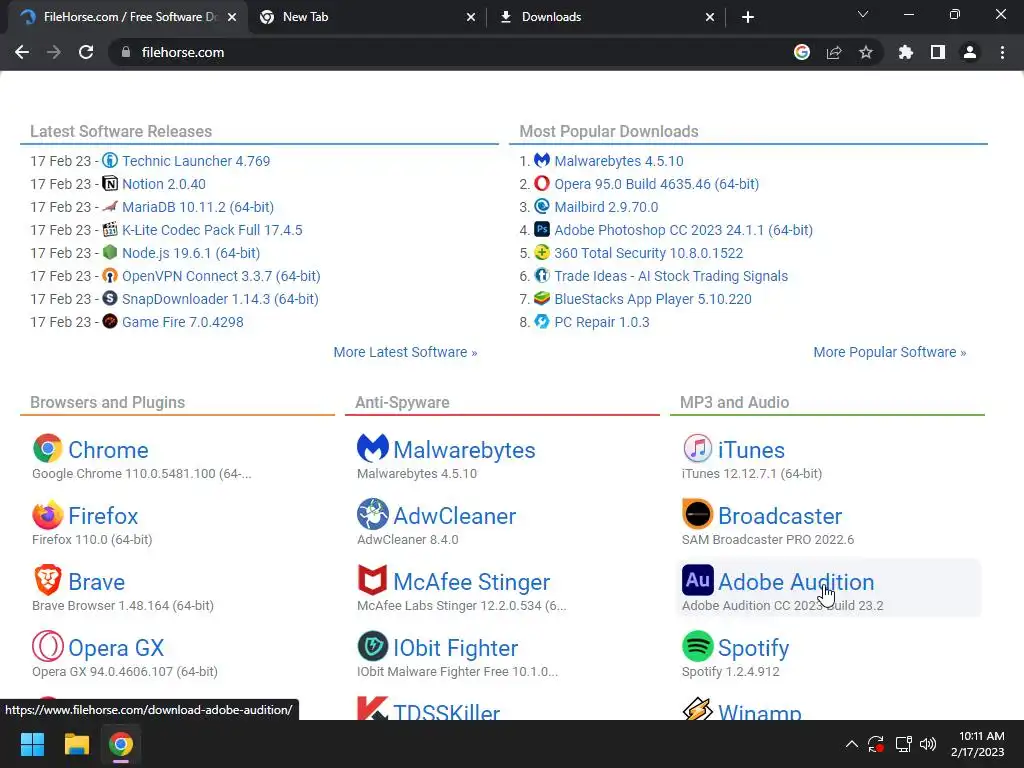Open the Windows Start menu
This screenshot has width=1024, height=768.
[32, 744]
